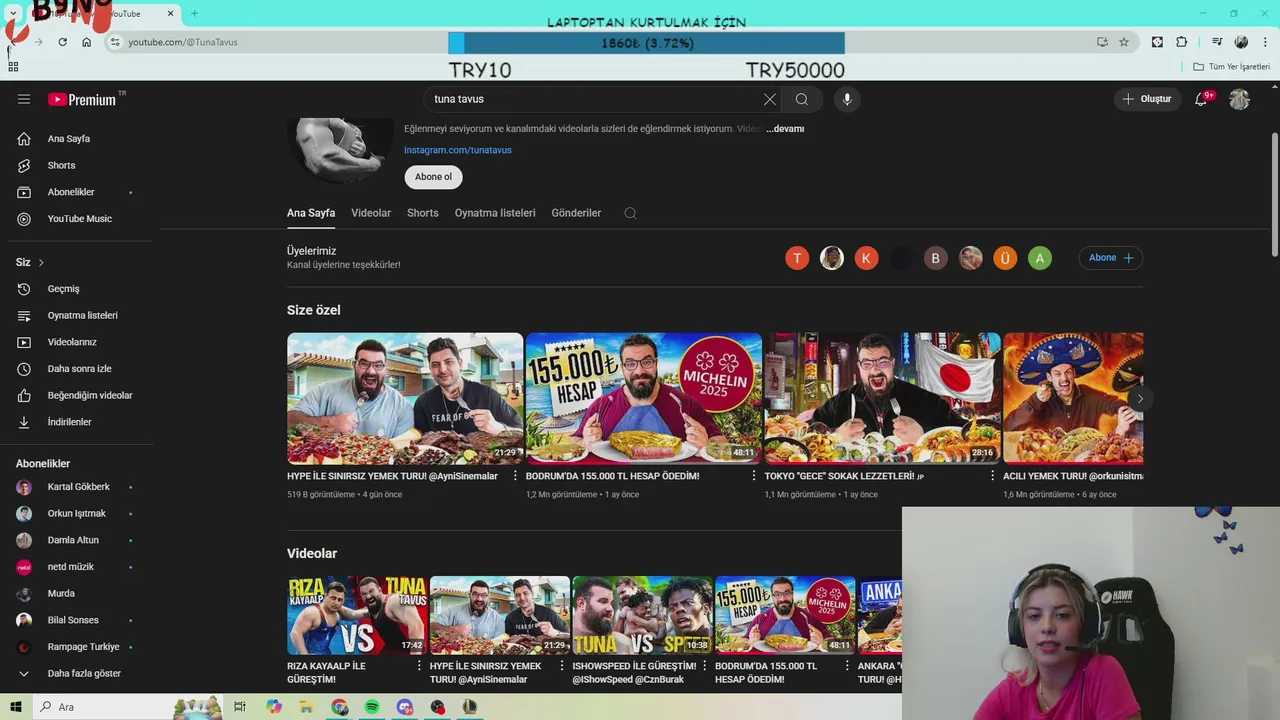The image size is (1280, 720).
Task: Switch to the Shorts channel tab
Action: click(x=422, y=213)
